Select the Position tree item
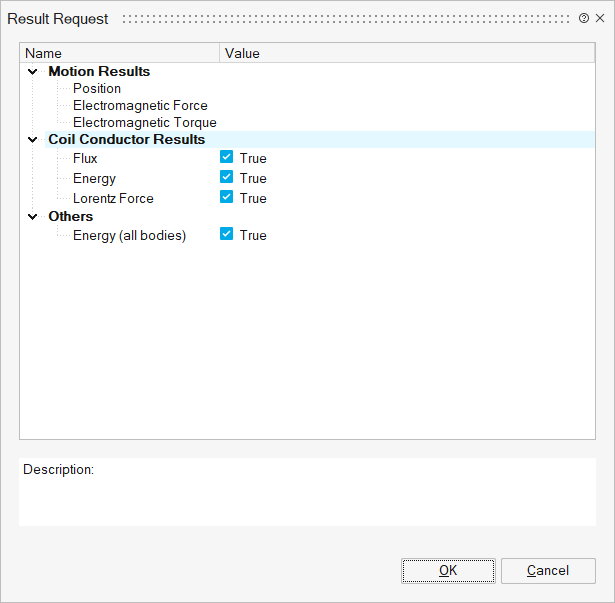Screen dimensions: 615x603 pyautogui.click(x=97, y=89)
